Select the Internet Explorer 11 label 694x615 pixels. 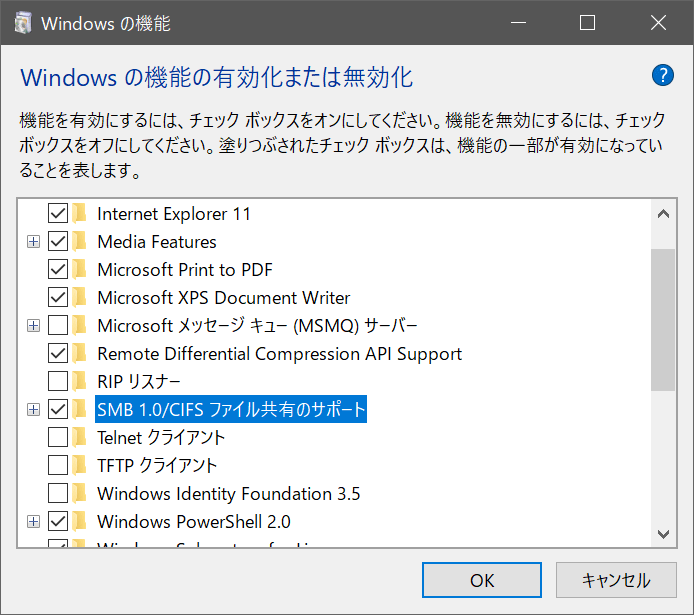tap(174, 214)
